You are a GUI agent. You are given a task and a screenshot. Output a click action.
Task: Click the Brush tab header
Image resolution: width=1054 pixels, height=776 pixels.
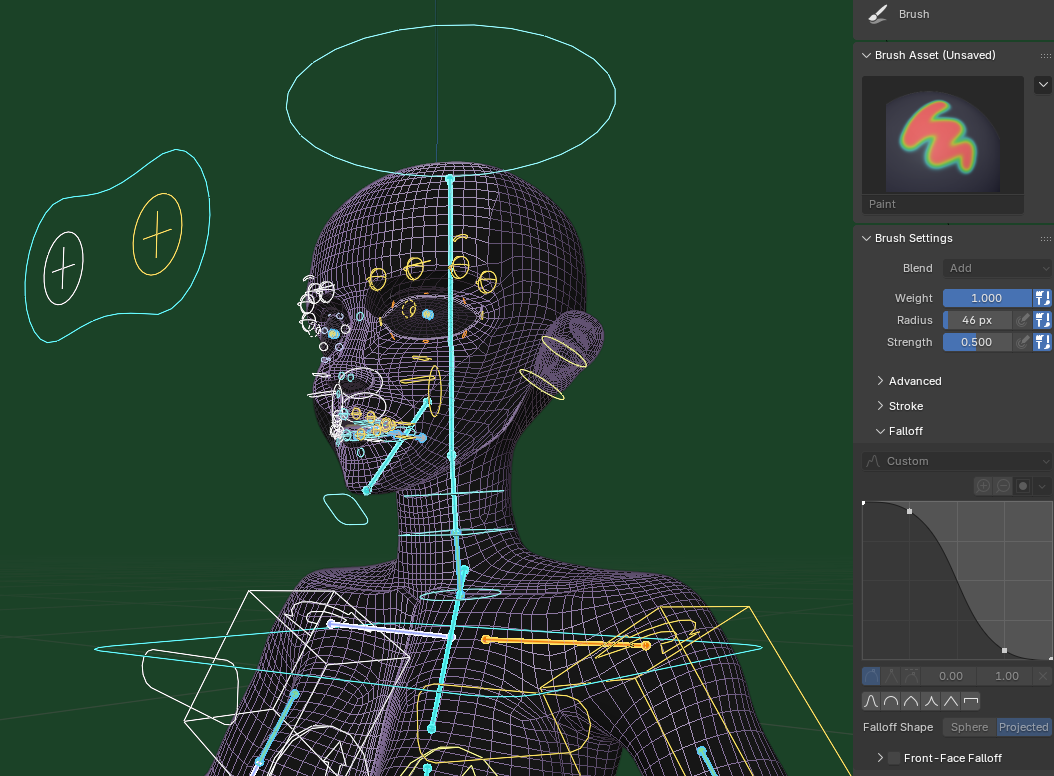click(913, 14)
